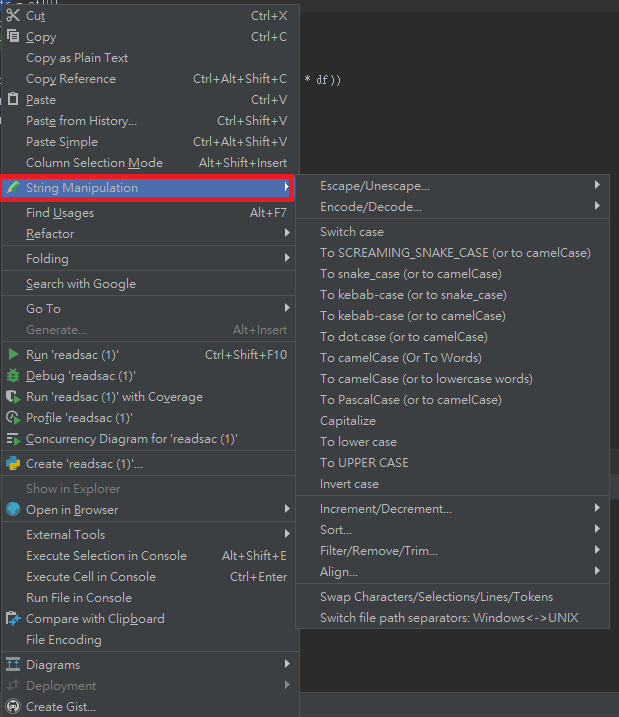
Task: Click the Open in Browser globe icon
Action: click(x=13, y=510)
